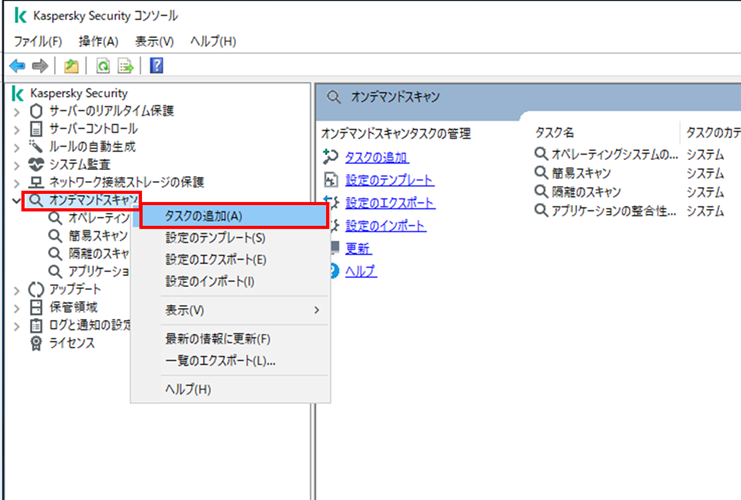Expand the 保管領域 node
The image size is (741, 500).
pos(17,309)
